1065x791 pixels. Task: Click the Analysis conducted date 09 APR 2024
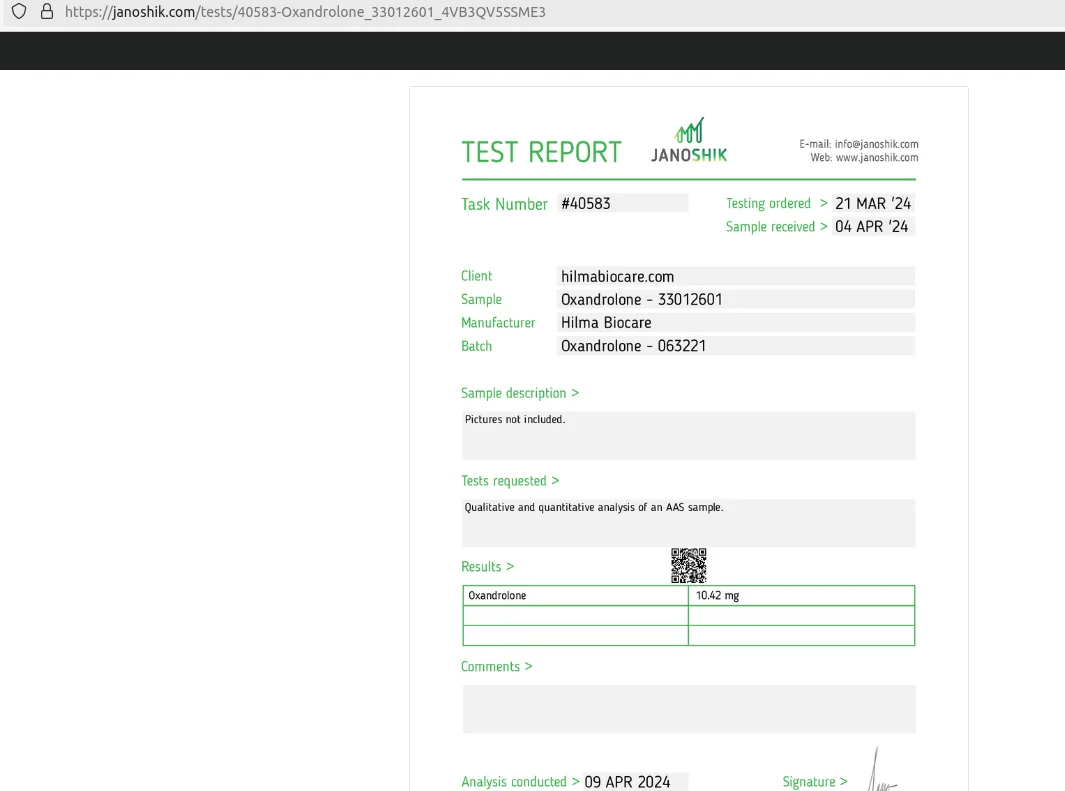[x=627, y=782]
